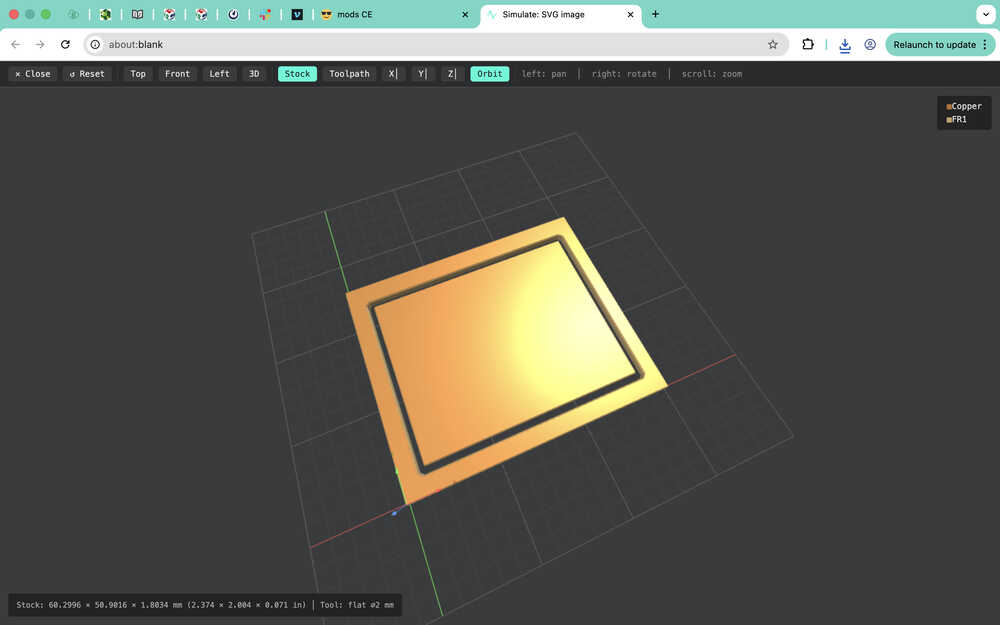Click the Copper legend entry
Screen dimensions: 1000x625
(x=964, y=107)
